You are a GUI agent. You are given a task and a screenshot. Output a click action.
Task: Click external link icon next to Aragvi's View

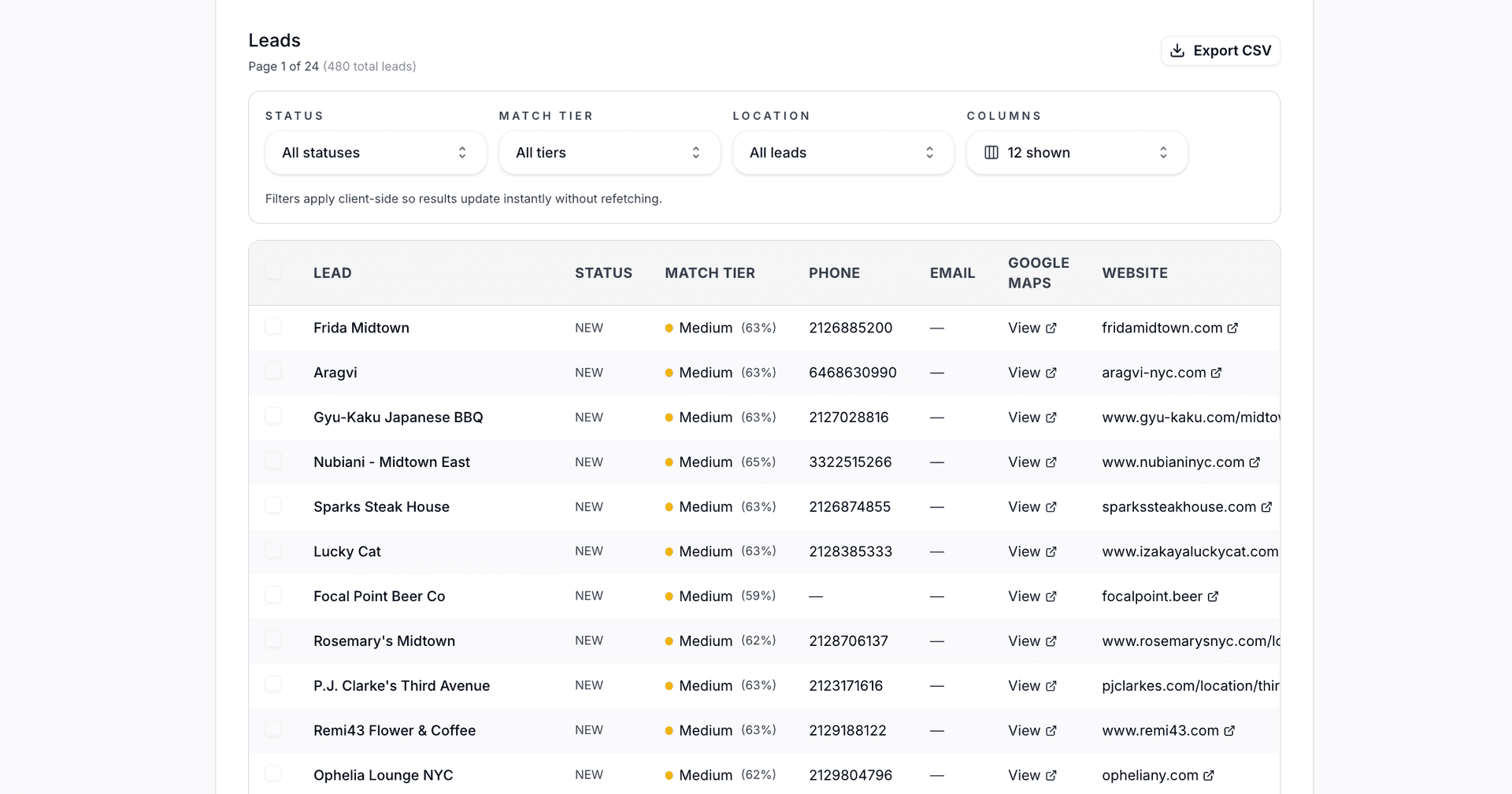[x=1051, y=373]
